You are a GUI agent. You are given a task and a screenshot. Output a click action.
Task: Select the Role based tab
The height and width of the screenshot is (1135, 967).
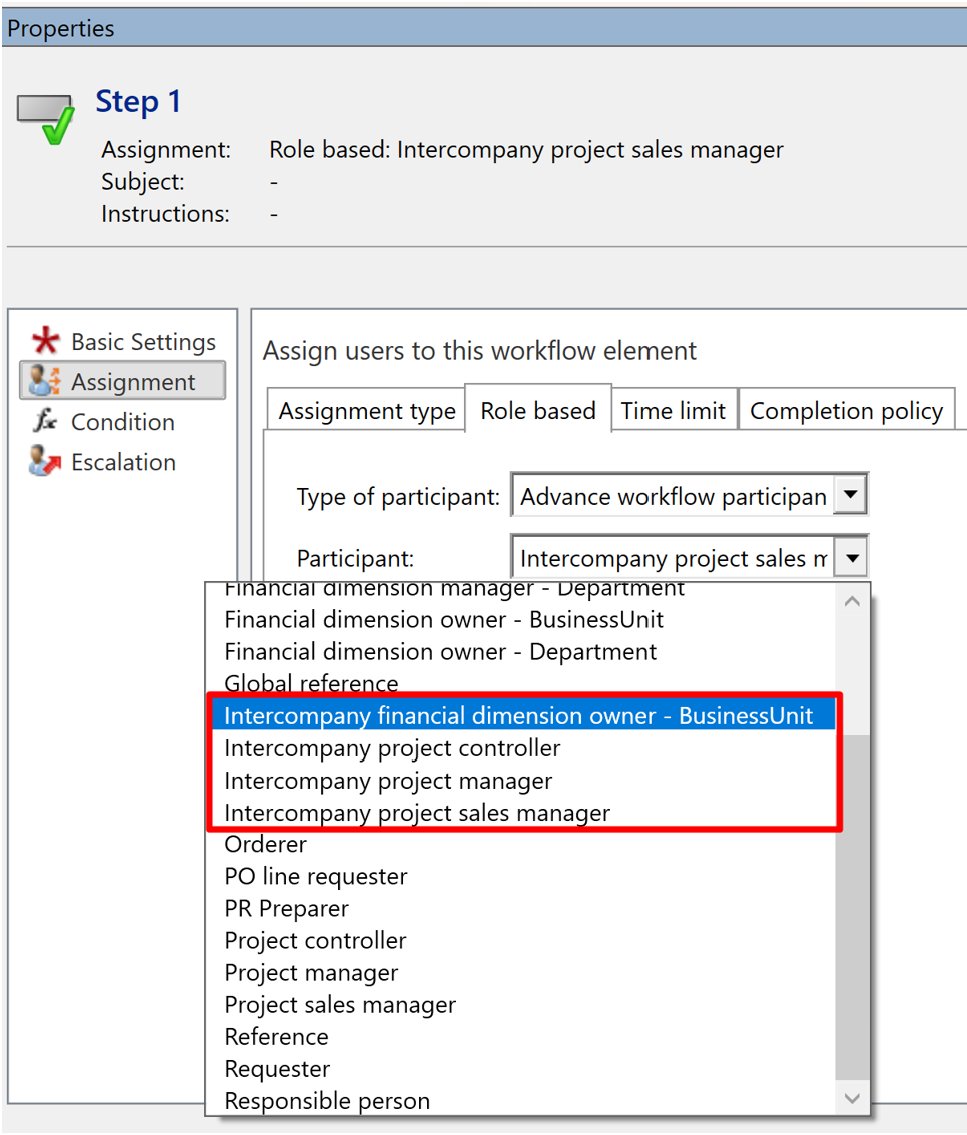click(538, 411)
